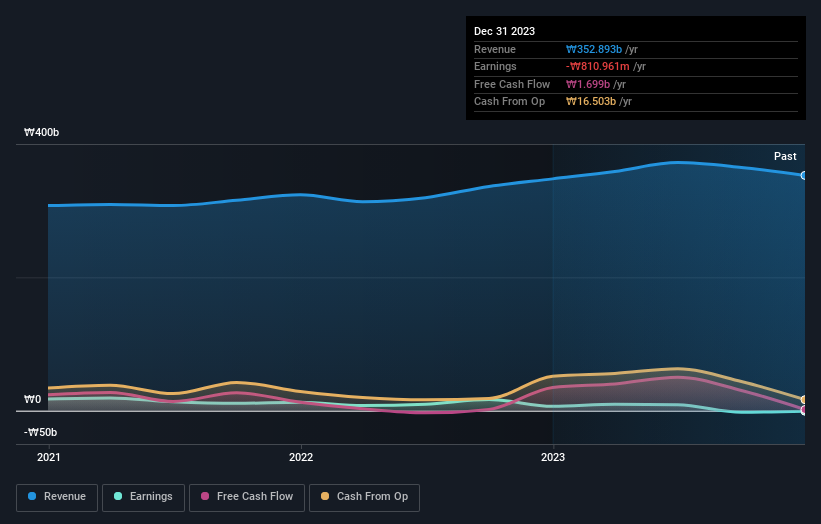Screen dimensions: 821x524
Task: Toggle the Earnings legend series
Action: (x=143, y=497)
